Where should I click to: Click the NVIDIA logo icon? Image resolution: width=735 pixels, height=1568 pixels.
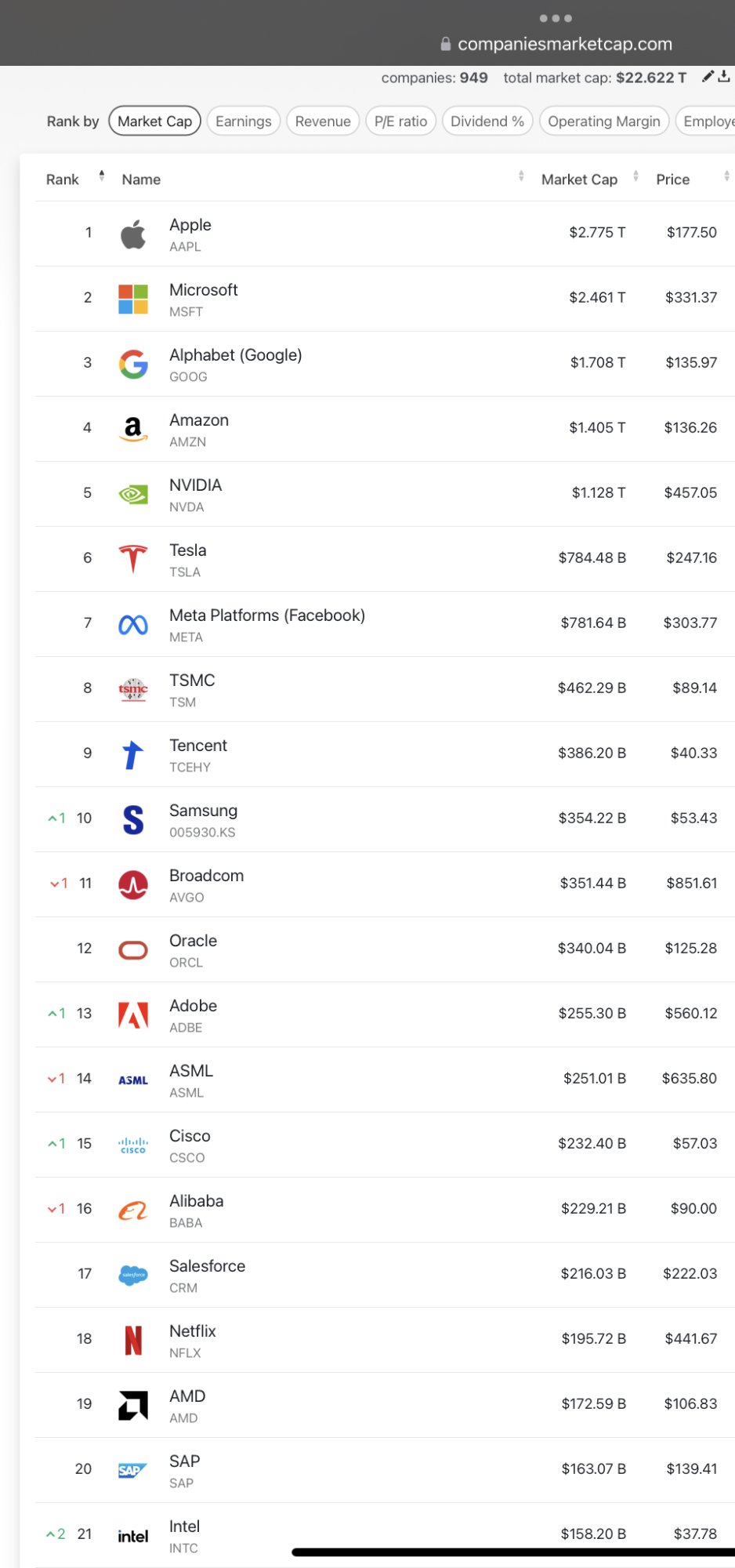pos(133,494)
